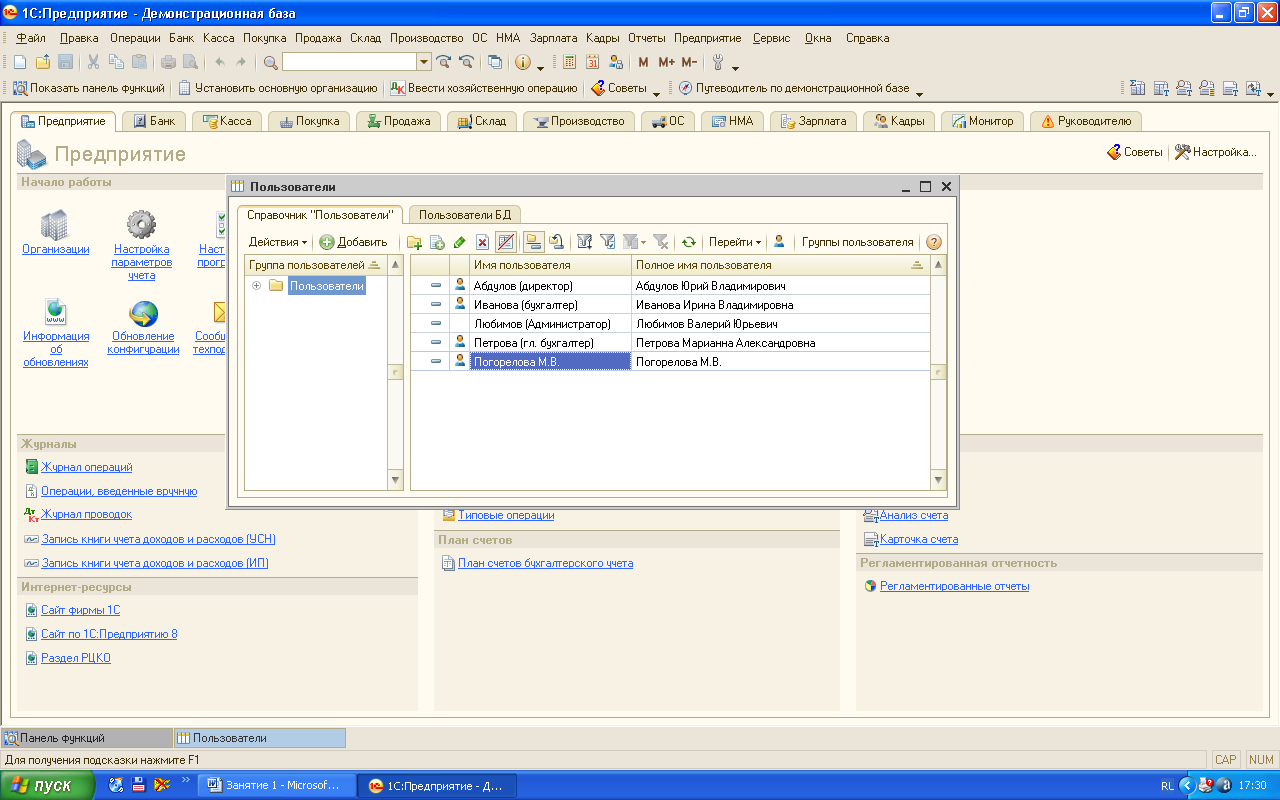
Task: Open the Регламентированные отчеты link
Action: (954, 586)
